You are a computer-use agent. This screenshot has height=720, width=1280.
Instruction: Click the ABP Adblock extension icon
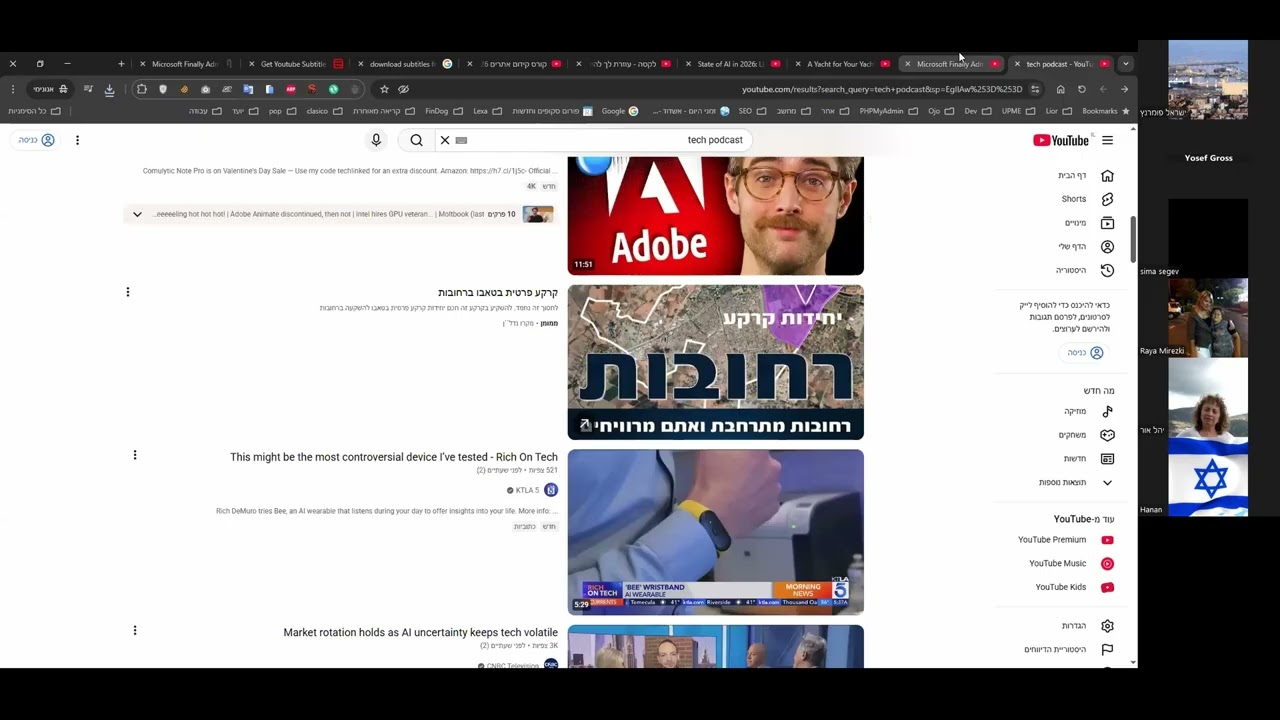[291, 89]
